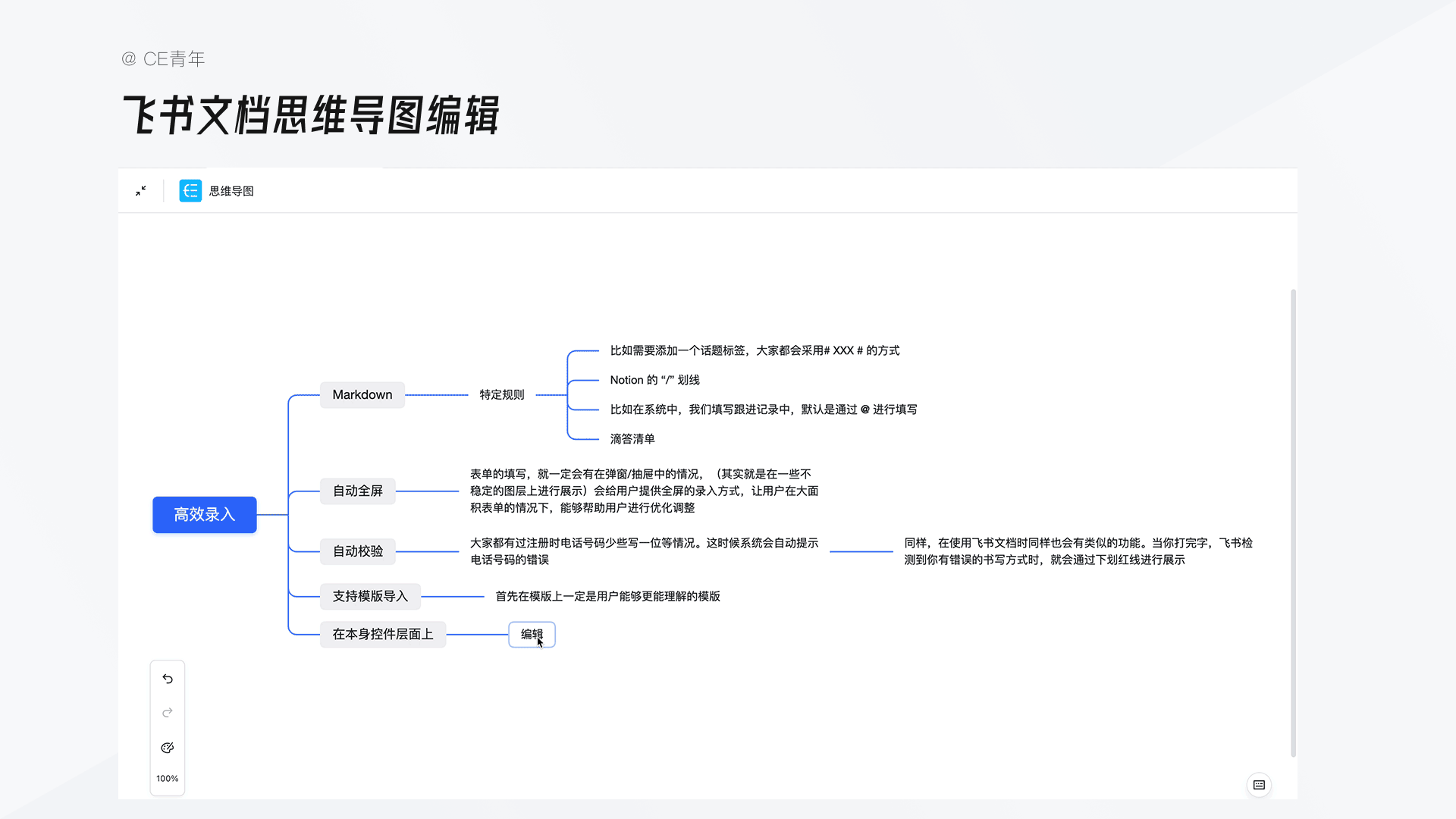Click the vertical scrollbar on the canvas
The width and height of the screenshot is (1456, 819).
point(1294,522)
